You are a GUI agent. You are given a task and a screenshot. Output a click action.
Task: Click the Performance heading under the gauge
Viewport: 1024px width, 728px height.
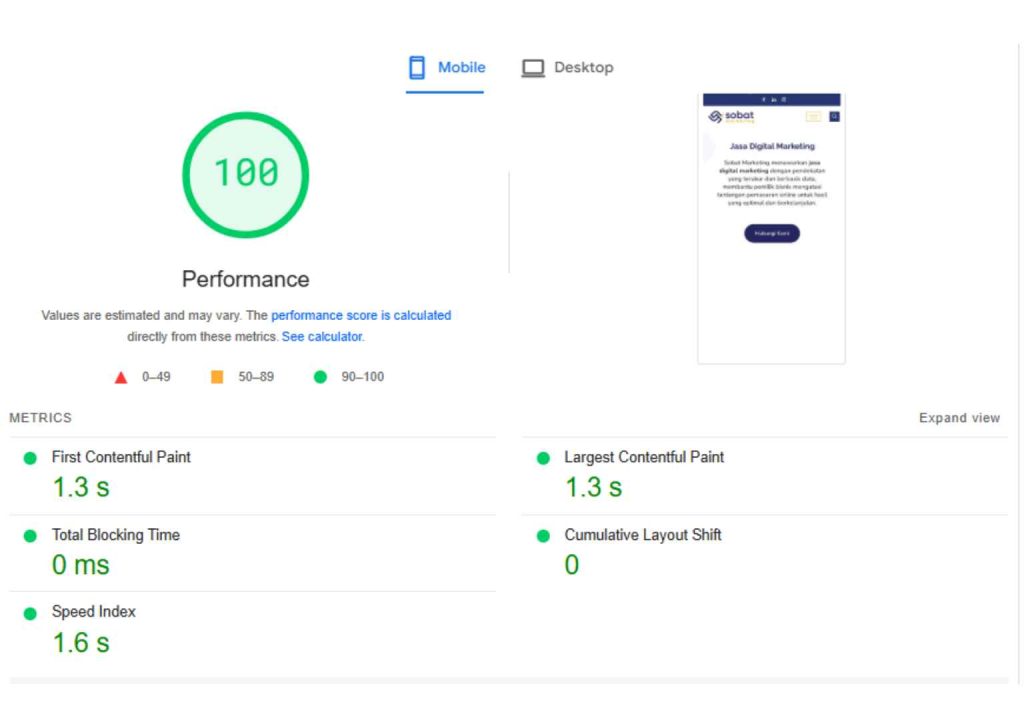click(245, 279)
